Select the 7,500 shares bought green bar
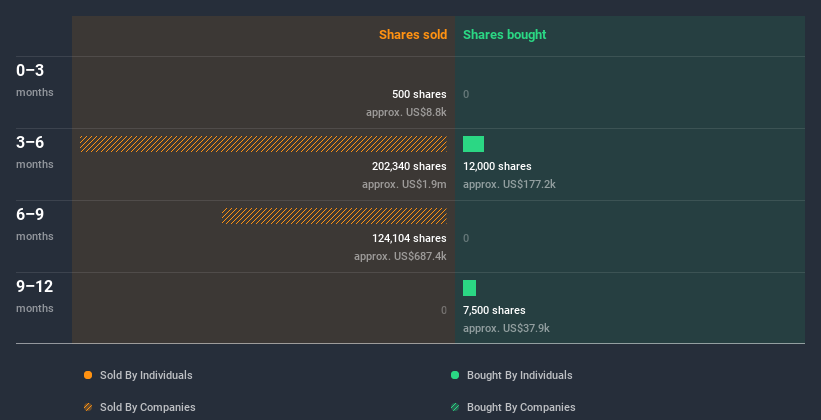This screenshot has height=420, width=821. click(470, 288)
